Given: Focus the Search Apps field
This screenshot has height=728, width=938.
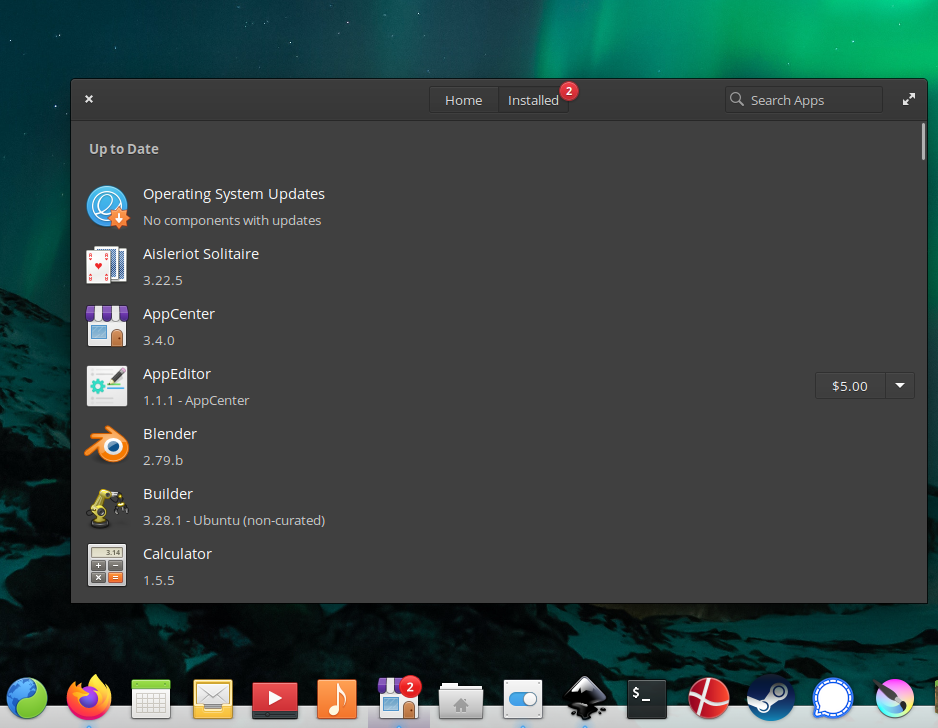Looking at the screenshot, I should pos(803,100).
